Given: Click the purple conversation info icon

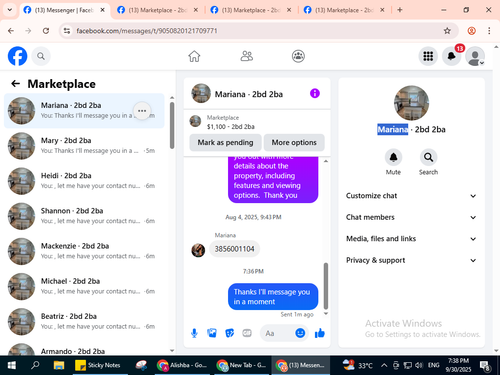Looking at the screenshot, I should (315, 93).
